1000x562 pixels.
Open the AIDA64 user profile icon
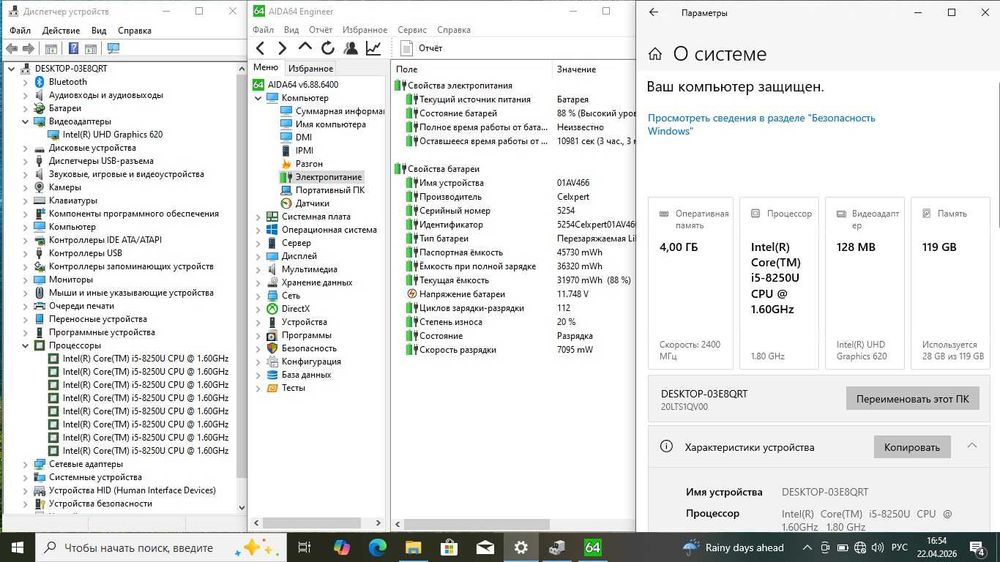click(x=350, y=48)
